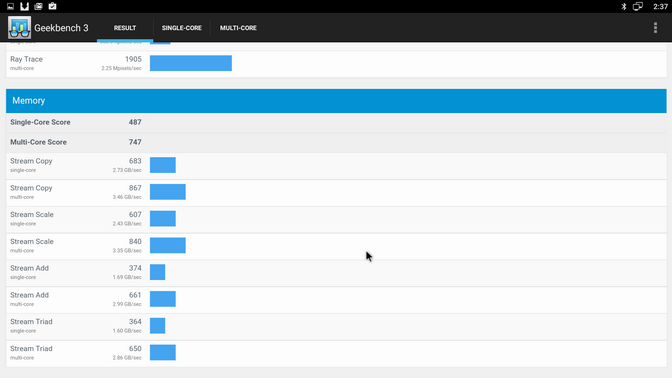Viewport: 672px width, 378px height.
Task: Open the picture notification icon
Action: [x=10, y=6]
